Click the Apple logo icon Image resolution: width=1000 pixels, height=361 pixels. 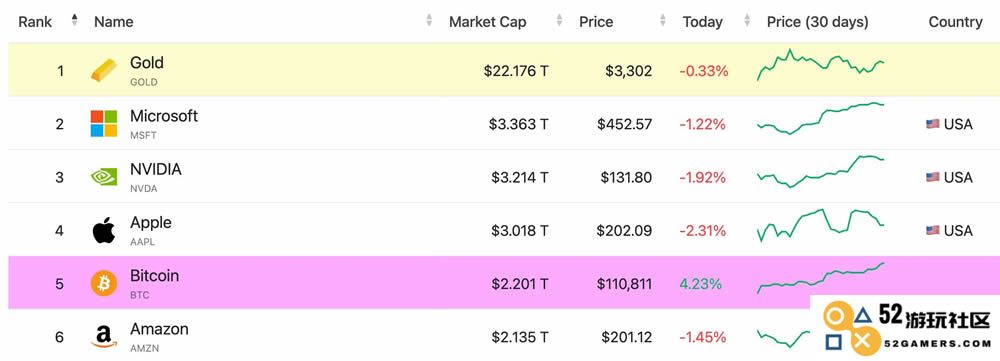click(x=104, y=230)
